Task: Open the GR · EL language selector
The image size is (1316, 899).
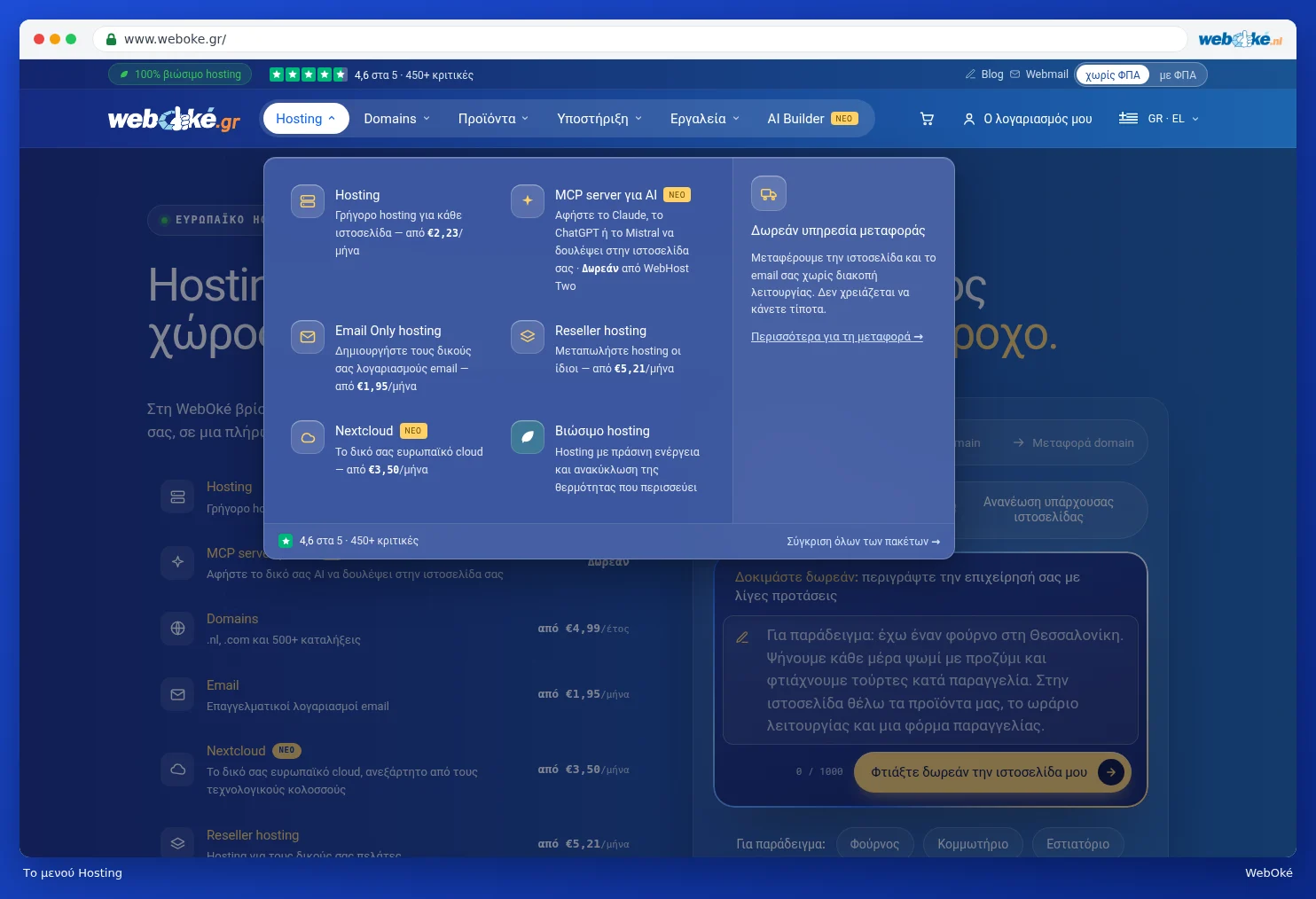Action: (1159, 119)
